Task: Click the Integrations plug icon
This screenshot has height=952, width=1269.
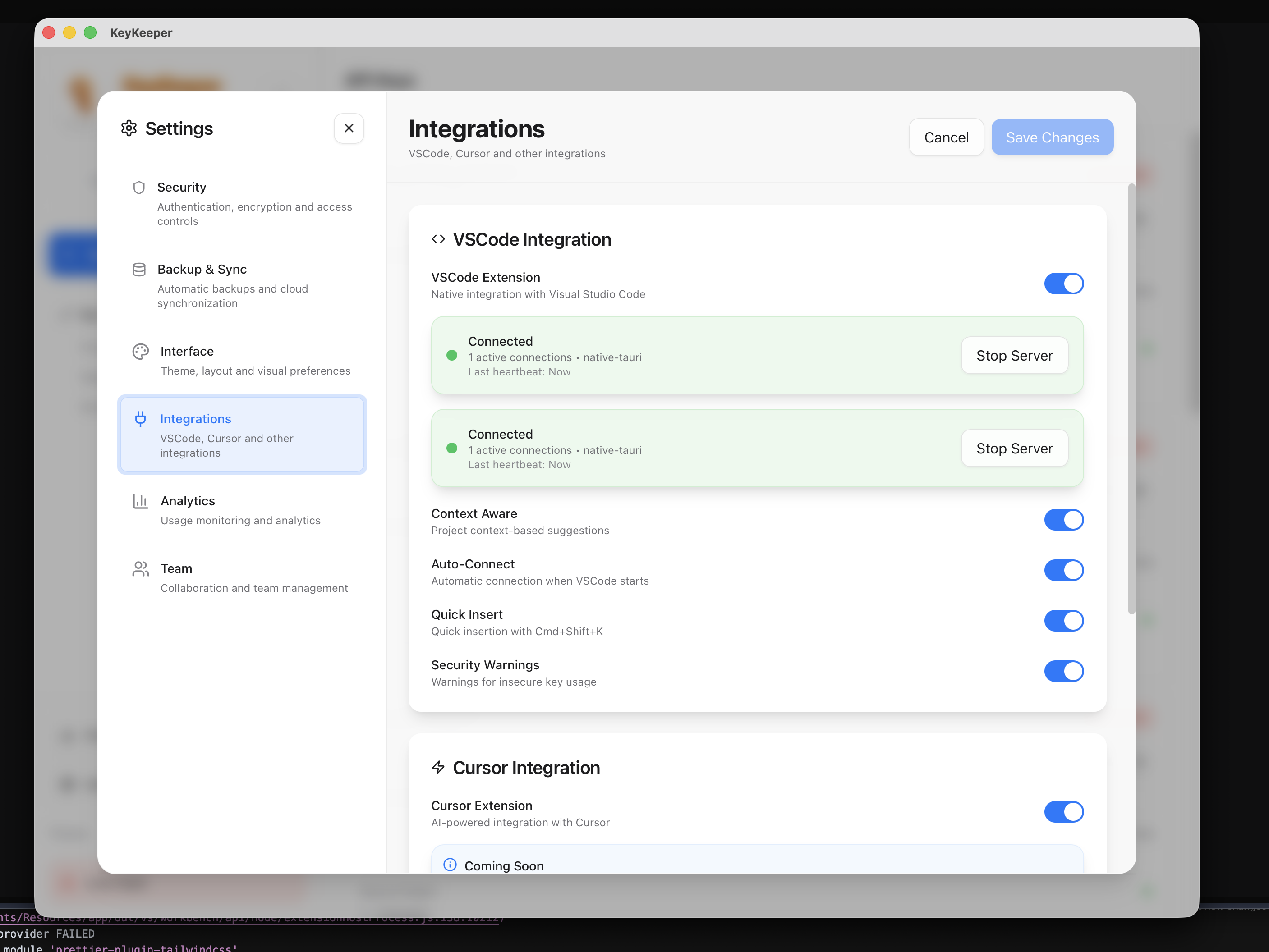Action: point(141,419)
